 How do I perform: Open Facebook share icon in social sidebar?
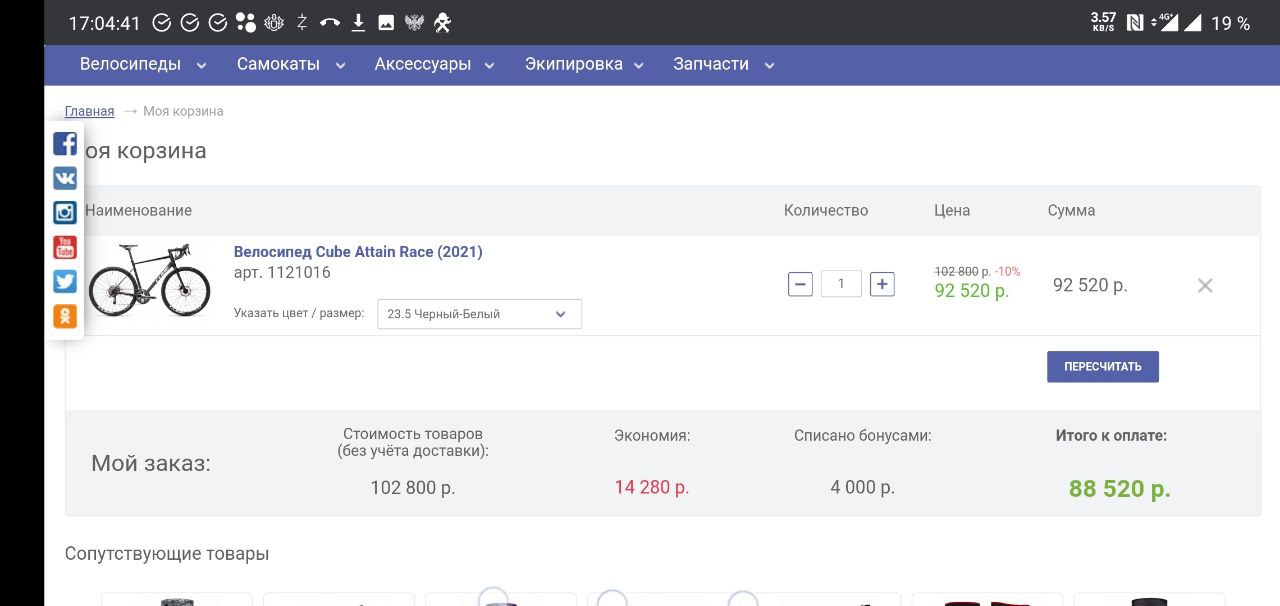pos(65,144)
